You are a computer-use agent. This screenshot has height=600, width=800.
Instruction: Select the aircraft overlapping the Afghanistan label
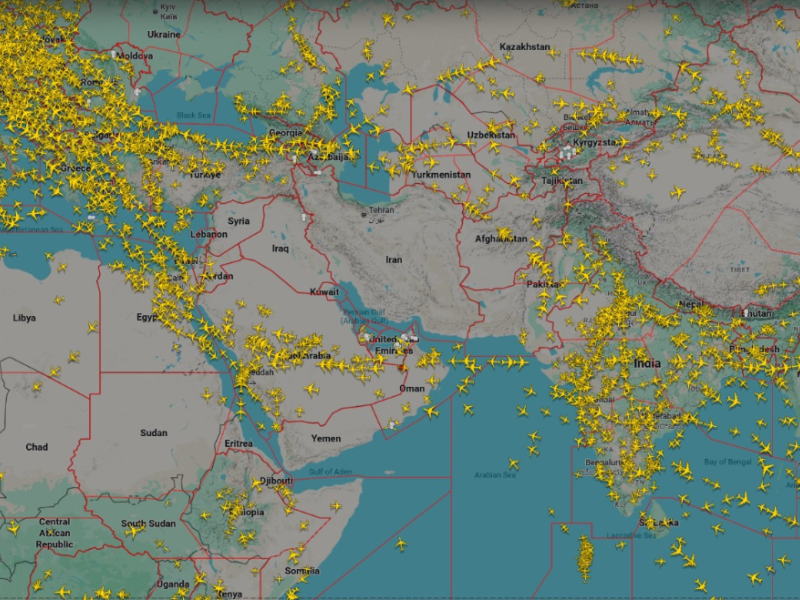[x=505, y=235]
